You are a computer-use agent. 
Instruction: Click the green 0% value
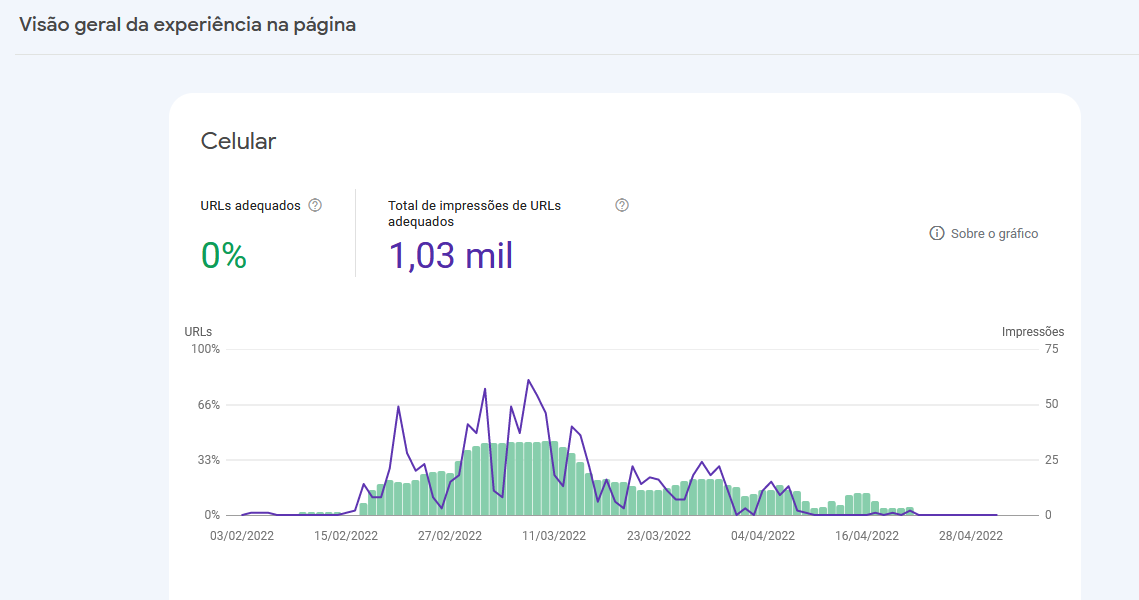223,256
